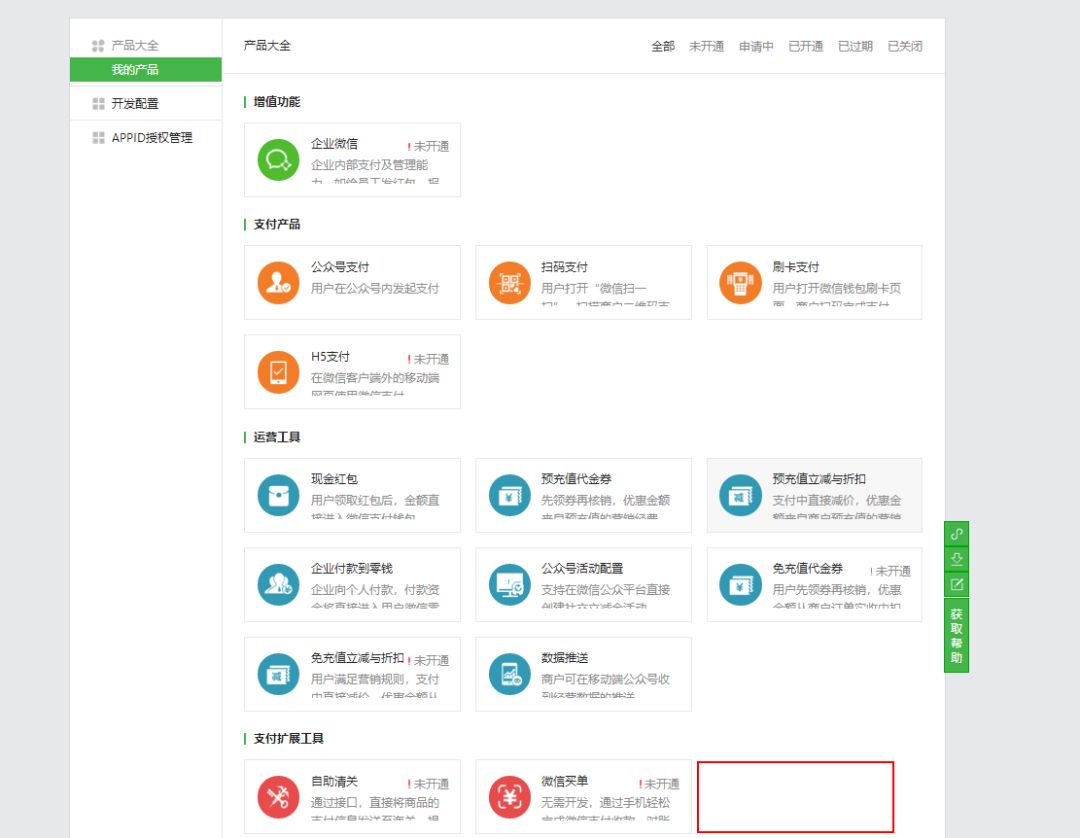1080x838 pixels.
Task: Click the 未开通 status on the 企业微信 card
Action: (428, 146)
